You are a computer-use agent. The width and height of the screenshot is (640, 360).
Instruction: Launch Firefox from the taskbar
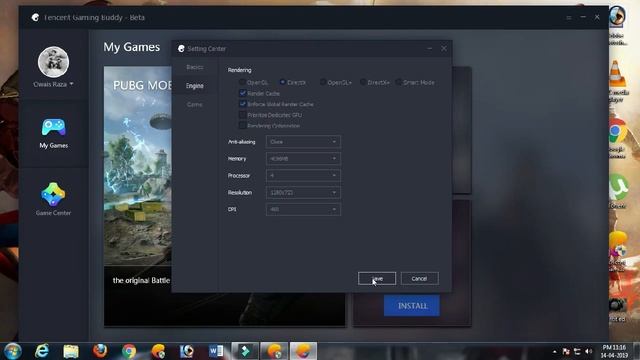[x=100, y=351]
